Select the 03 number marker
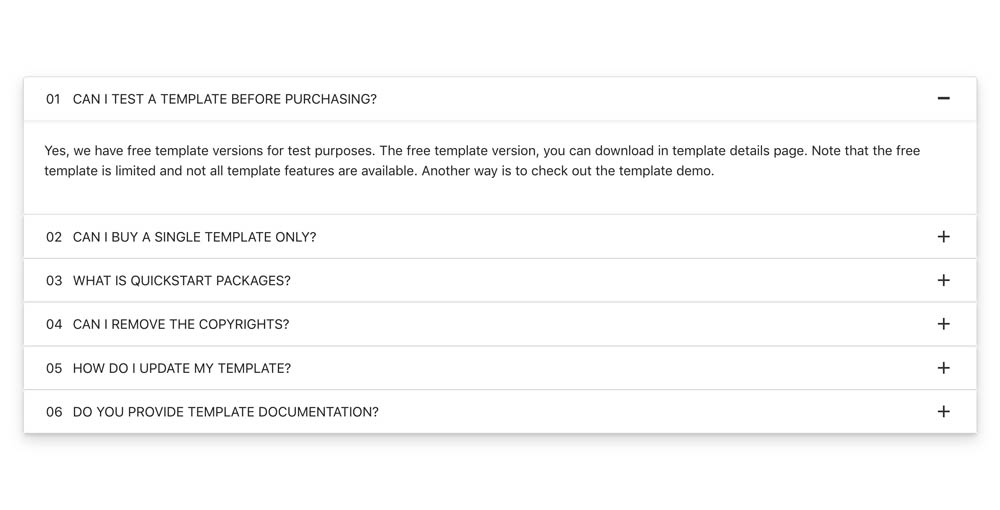The image size is (1000, 510). pos(54,281)
